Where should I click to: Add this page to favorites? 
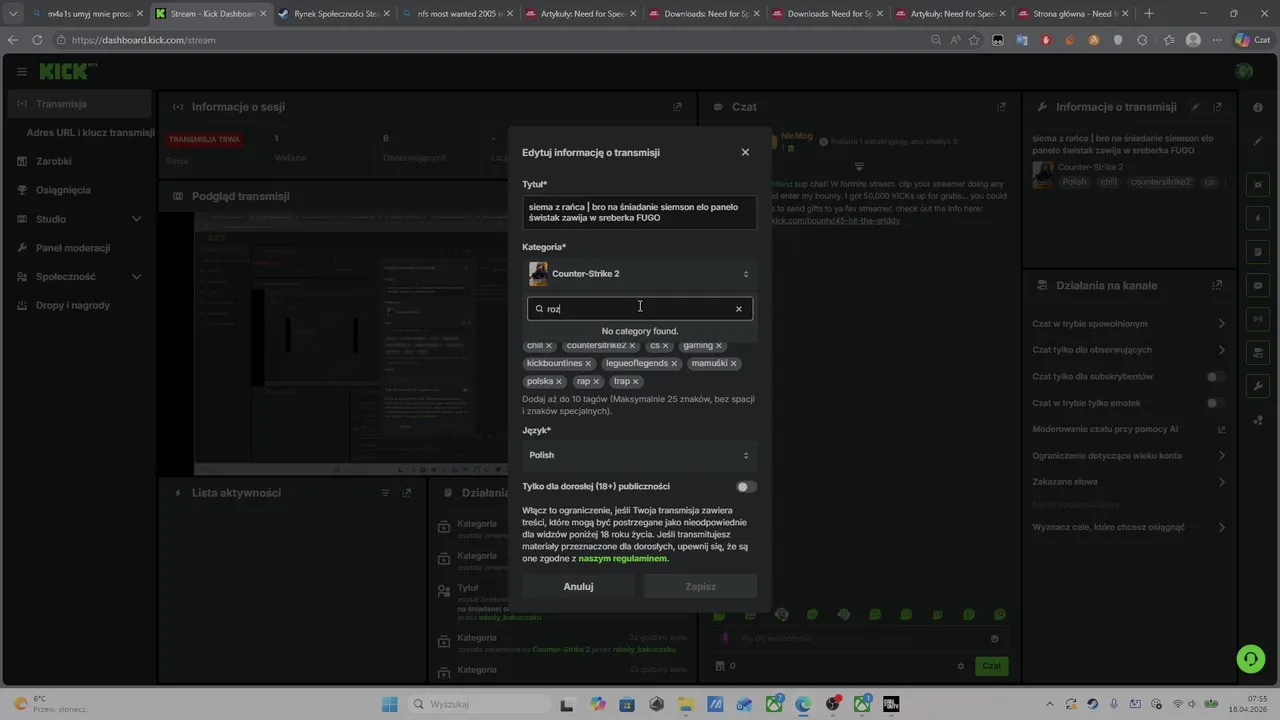click(974, 40)
